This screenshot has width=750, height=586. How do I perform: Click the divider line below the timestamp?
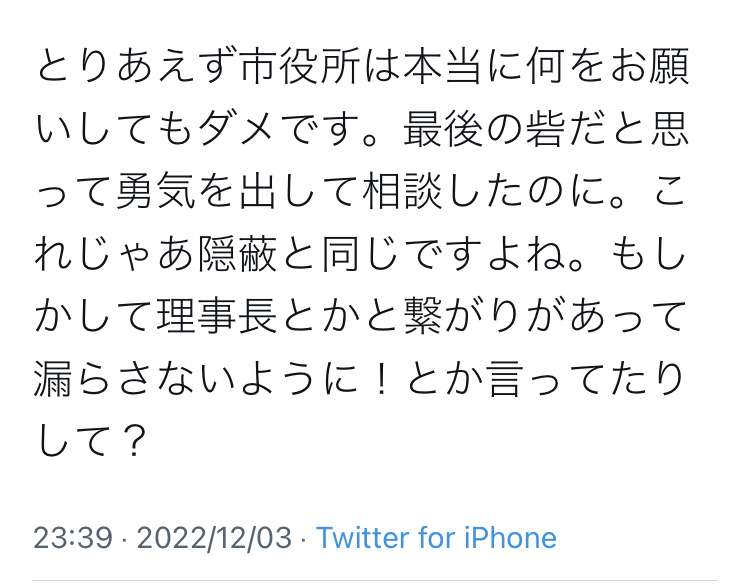[x=375, y=581]
